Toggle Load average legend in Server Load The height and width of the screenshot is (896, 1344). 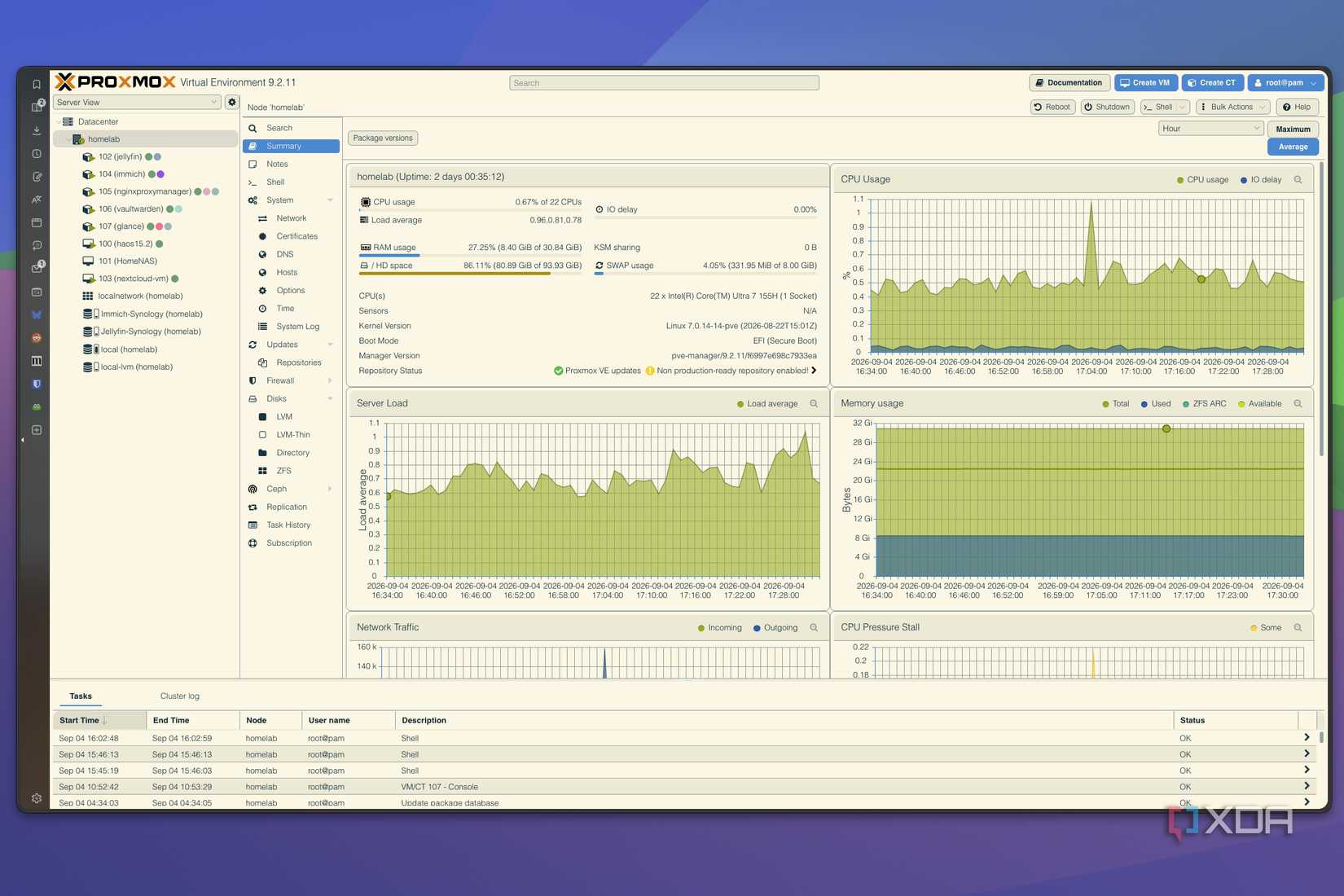pyautogui.click(x=767, y=404)
